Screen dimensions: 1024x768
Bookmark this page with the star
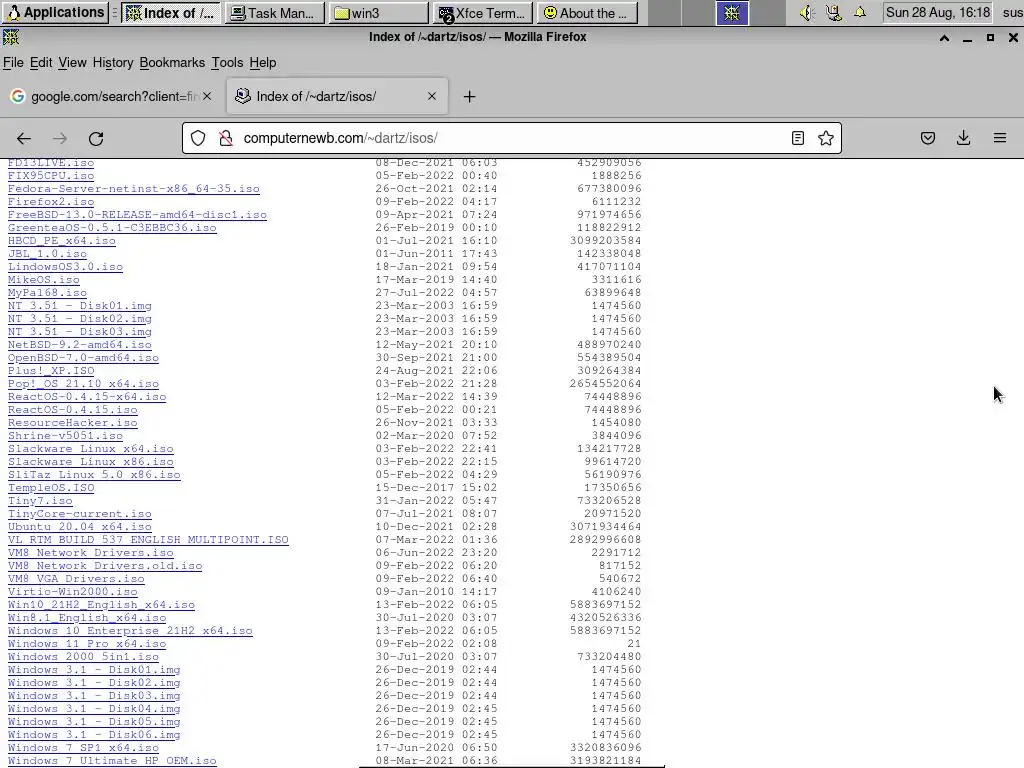click(825, 138)
